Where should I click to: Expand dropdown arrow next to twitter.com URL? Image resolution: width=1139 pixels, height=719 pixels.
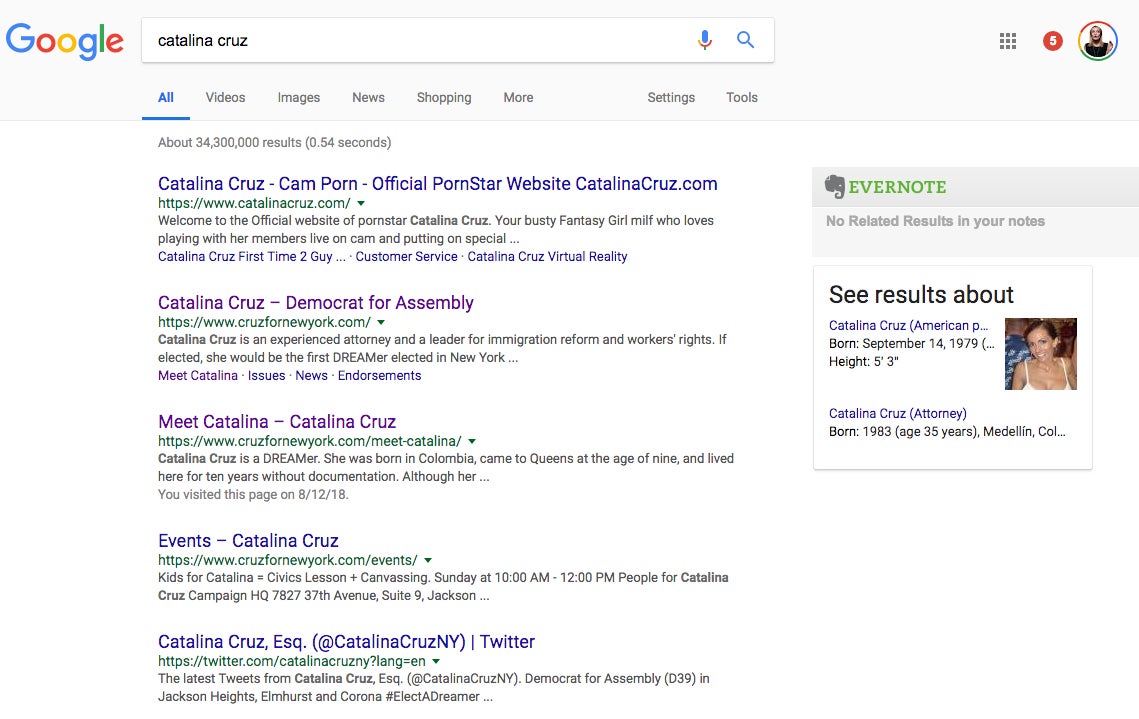click(x=436, y=662)
